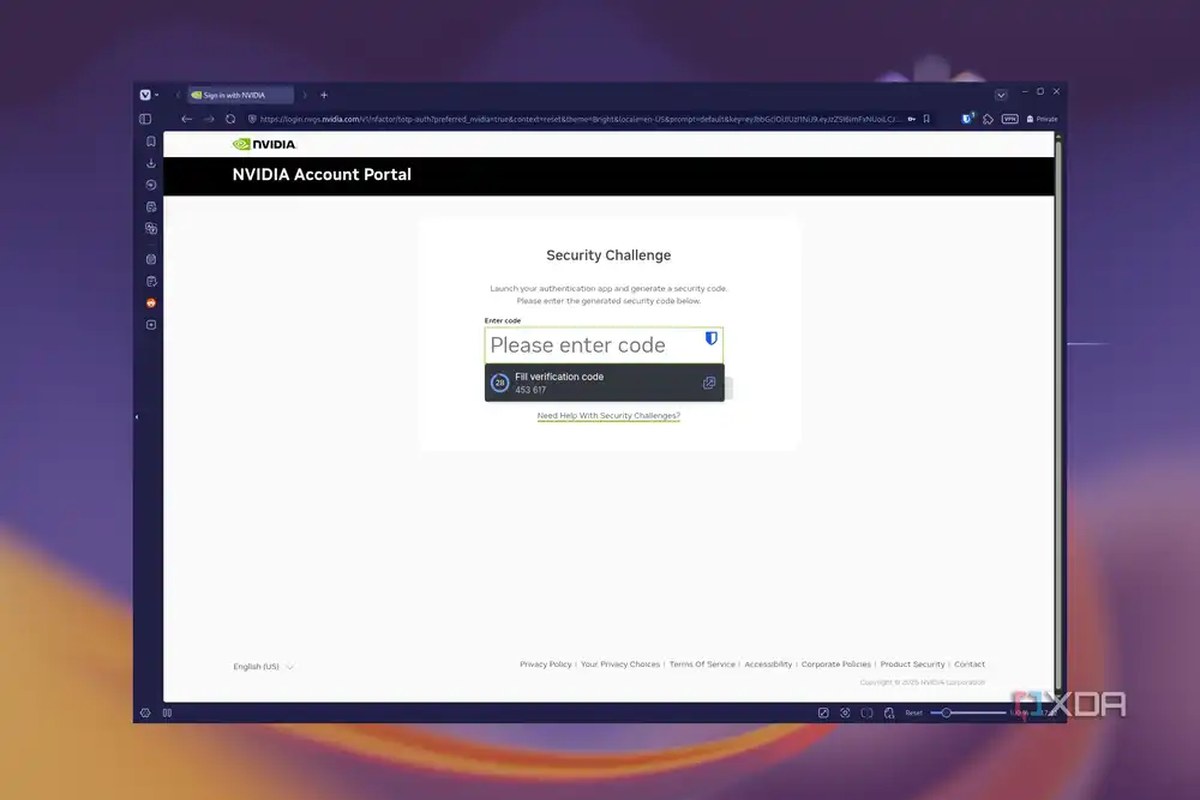Click the address bar URL field

pyautogui.click(x=580, y=119)
